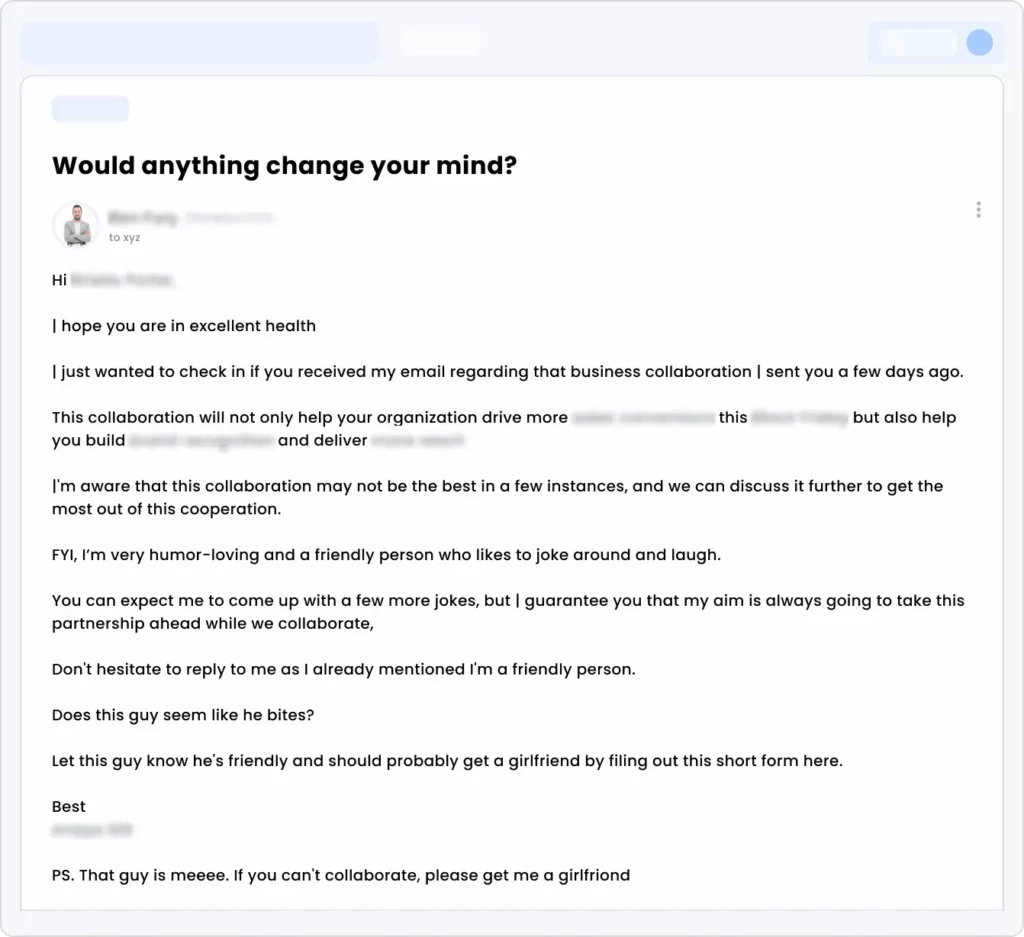Click the blue profile avatar top-right

pyautogui.click(x=979, y=42)
